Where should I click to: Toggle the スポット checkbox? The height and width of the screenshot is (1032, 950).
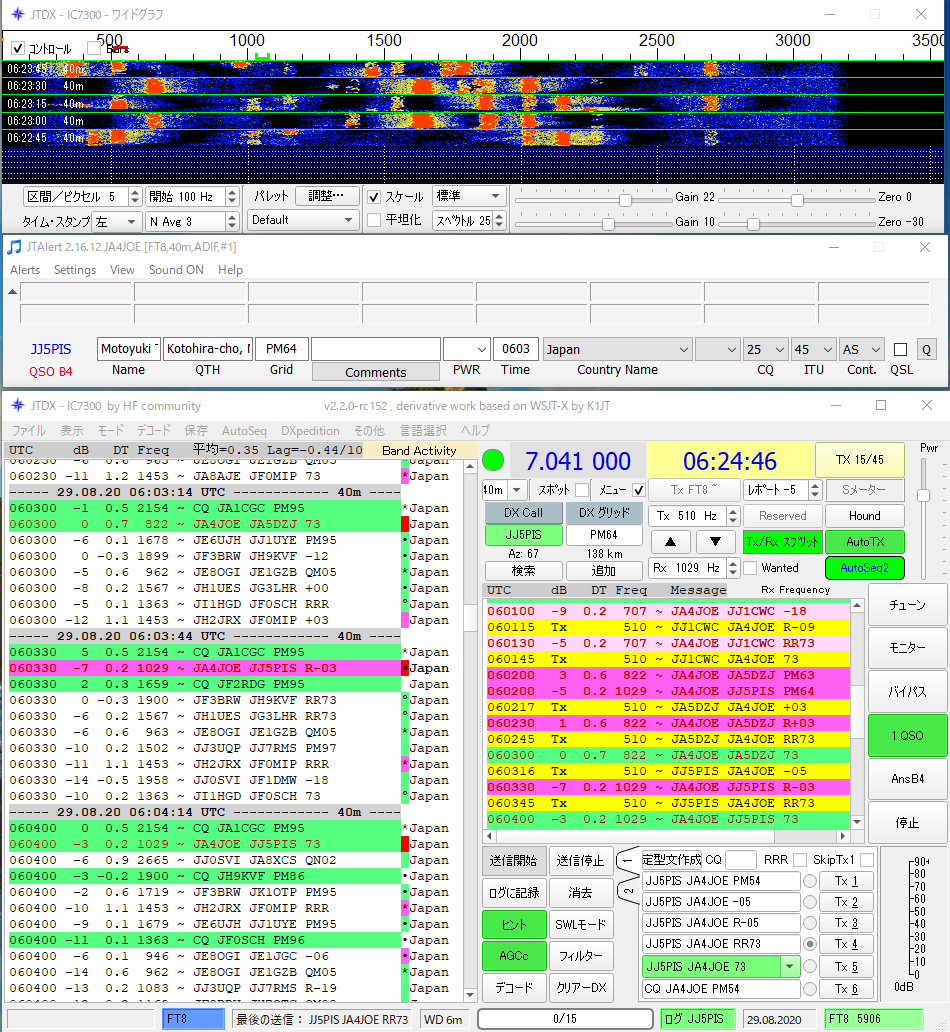click(581, 490)
